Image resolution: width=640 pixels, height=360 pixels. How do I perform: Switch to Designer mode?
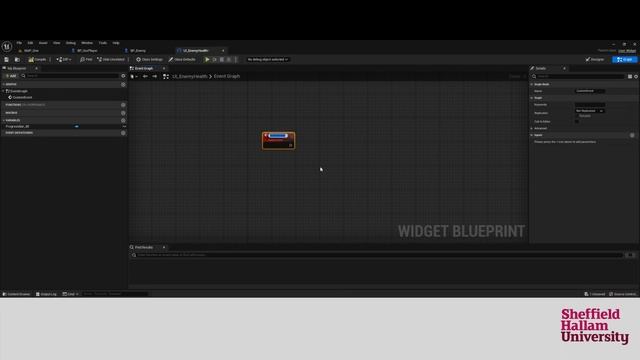[x=595, y=60]
